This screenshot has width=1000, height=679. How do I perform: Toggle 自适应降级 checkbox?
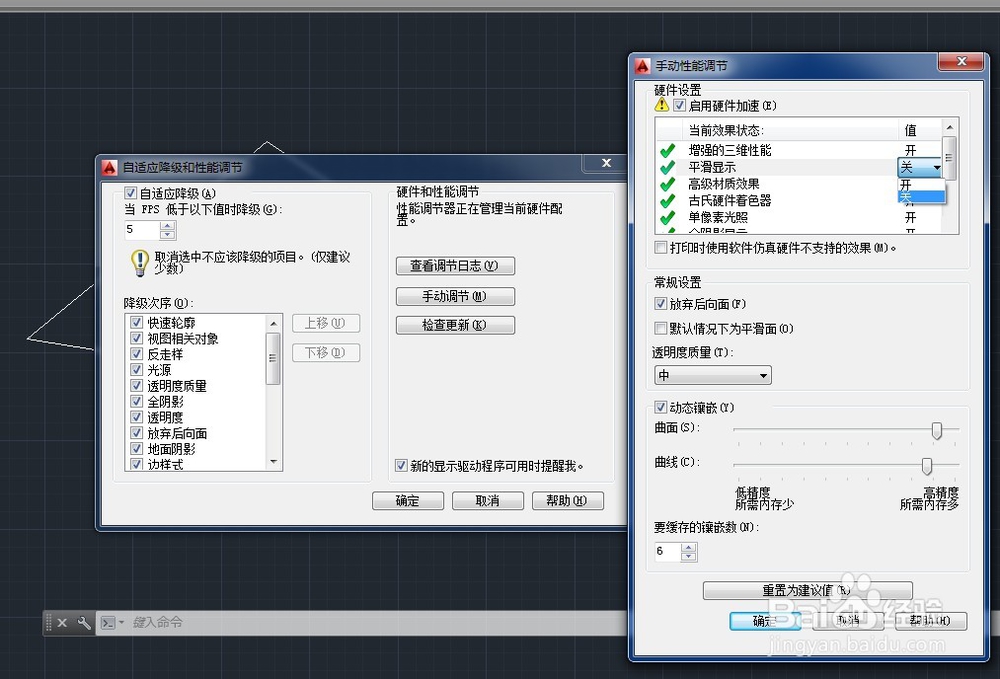pos(131,193)
